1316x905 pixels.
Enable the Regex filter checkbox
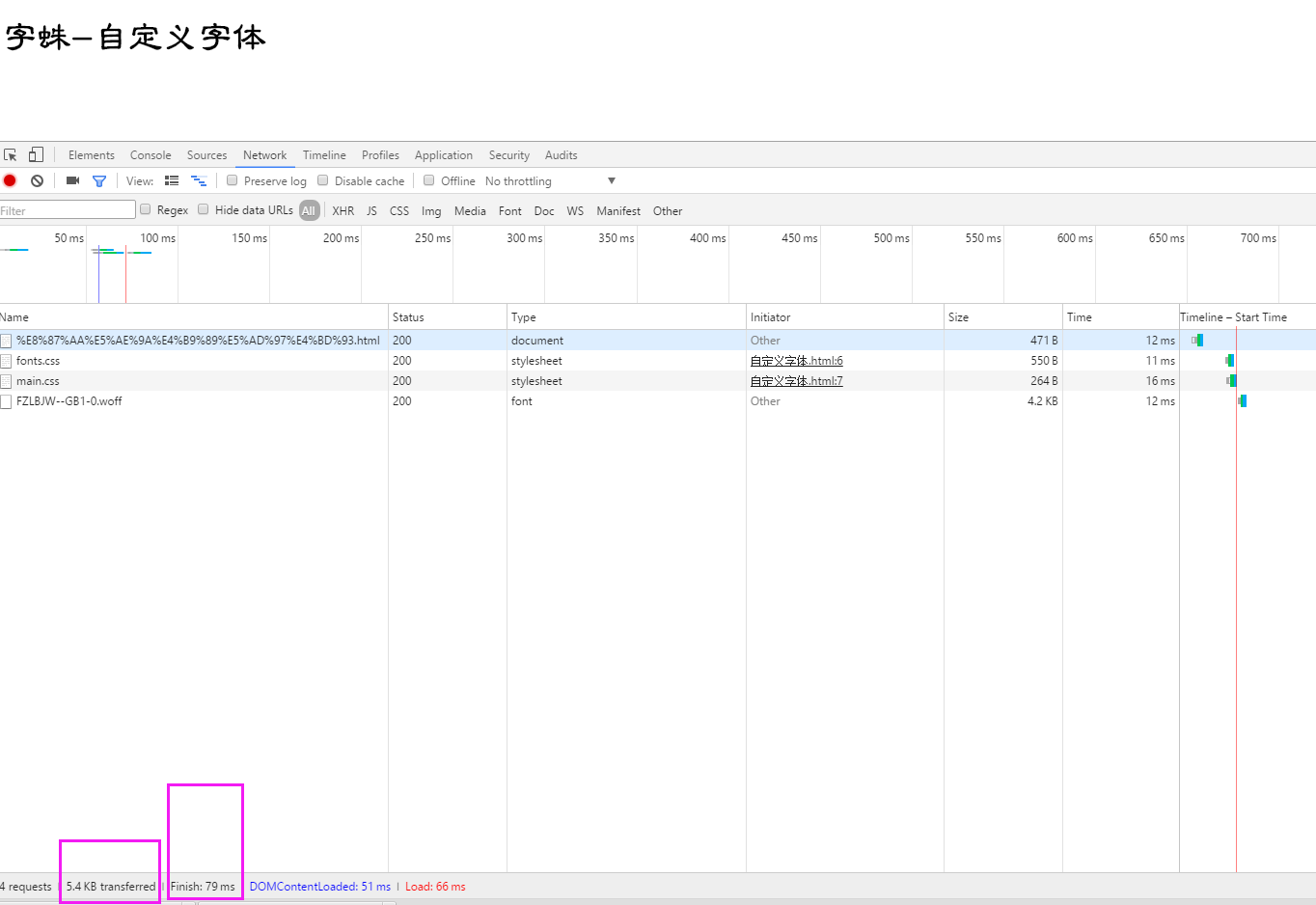click(146, 209)
